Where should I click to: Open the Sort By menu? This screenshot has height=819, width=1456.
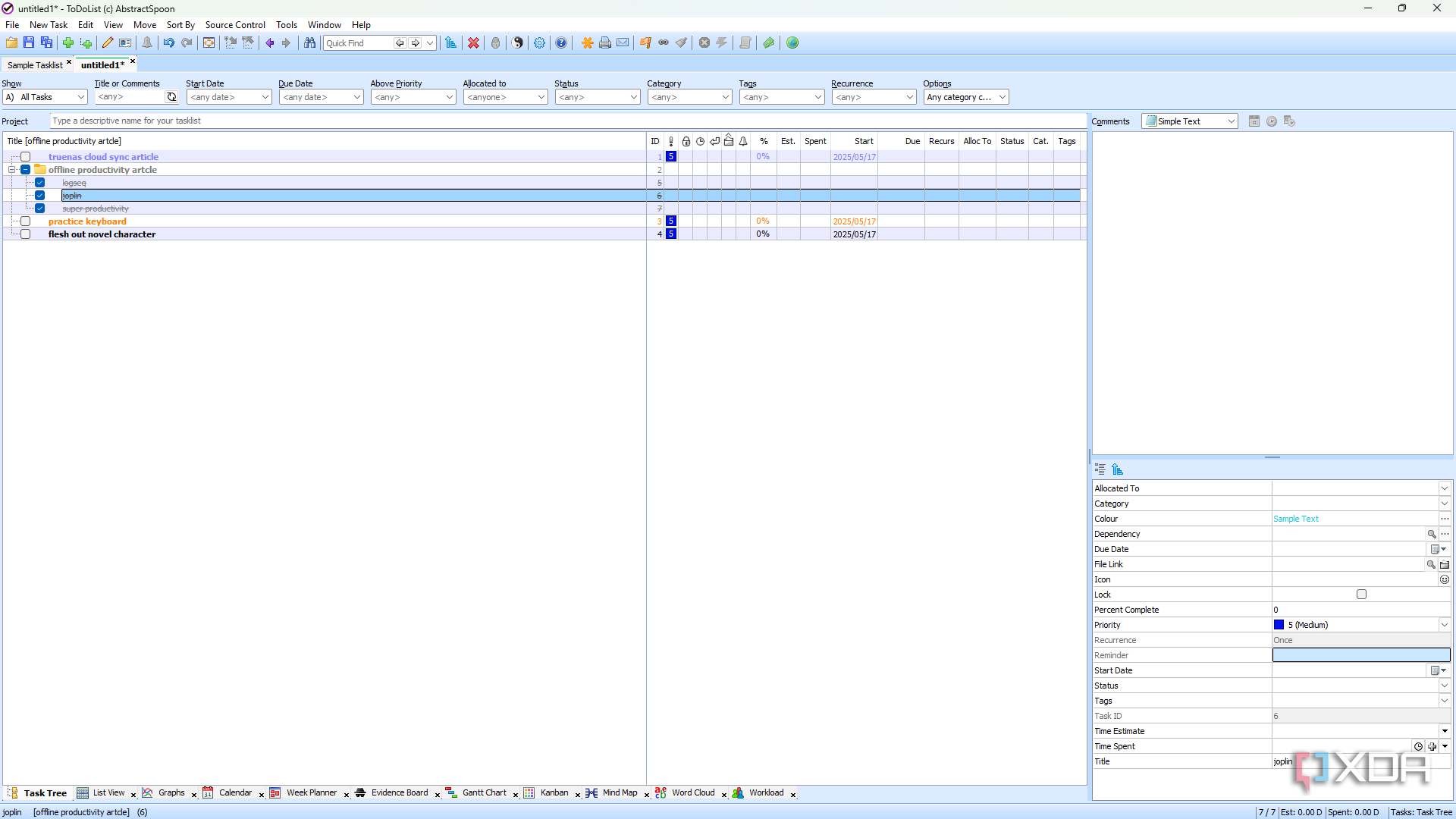click(x=180, y=25)
